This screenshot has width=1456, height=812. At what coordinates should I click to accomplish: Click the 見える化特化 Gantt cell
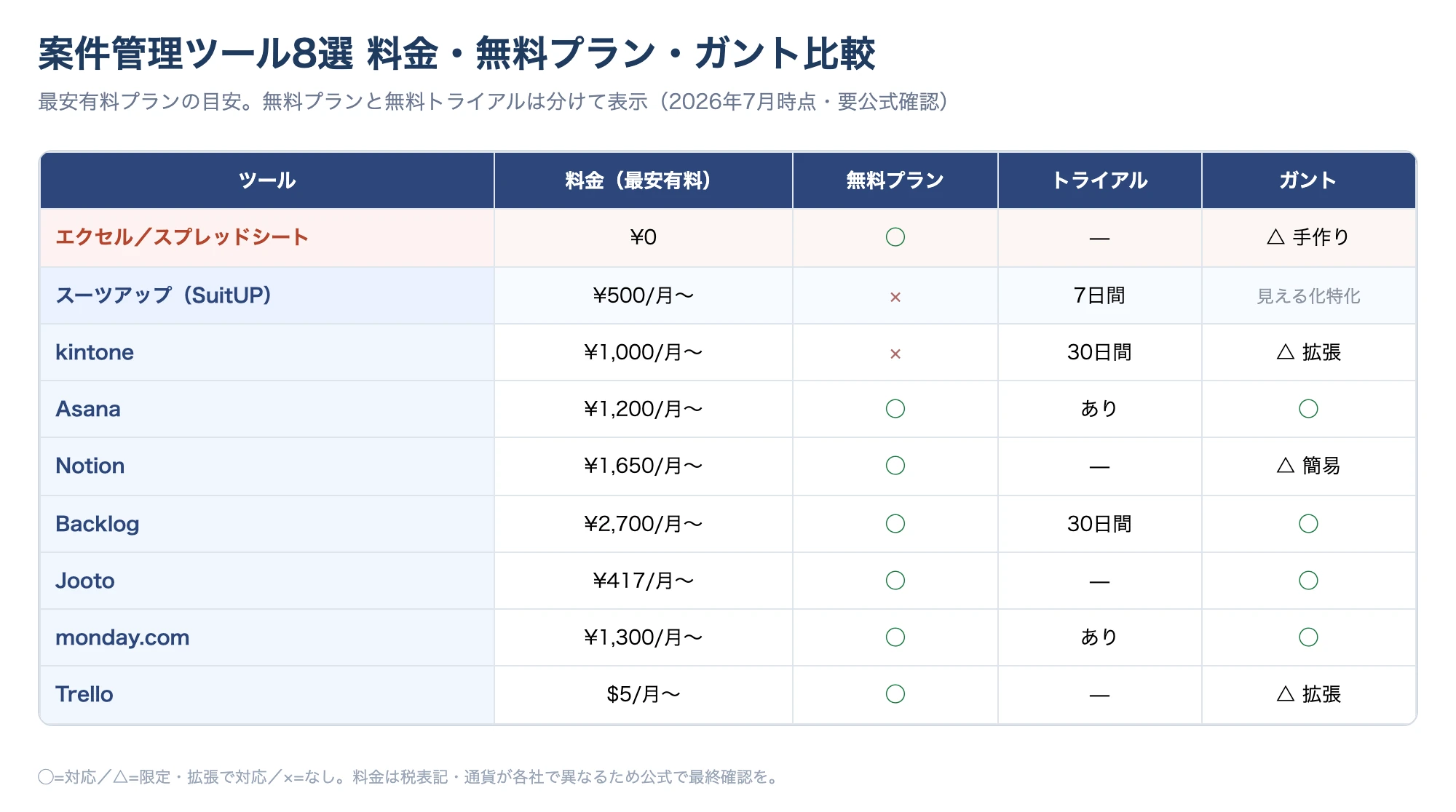tap(1308, 296)
